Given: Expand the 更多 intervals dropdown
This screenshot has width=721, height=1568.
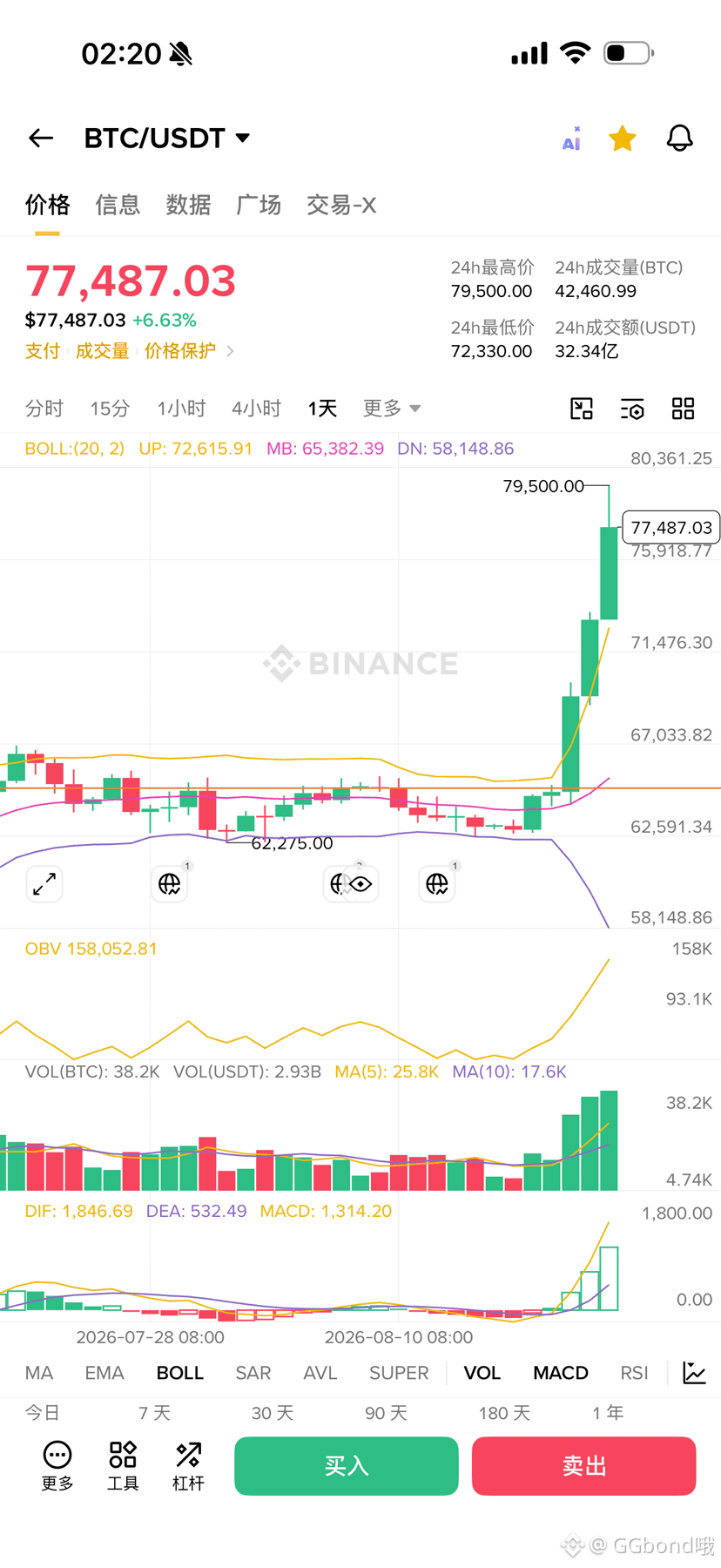Looking at the screenshot, I should point(392,409).
